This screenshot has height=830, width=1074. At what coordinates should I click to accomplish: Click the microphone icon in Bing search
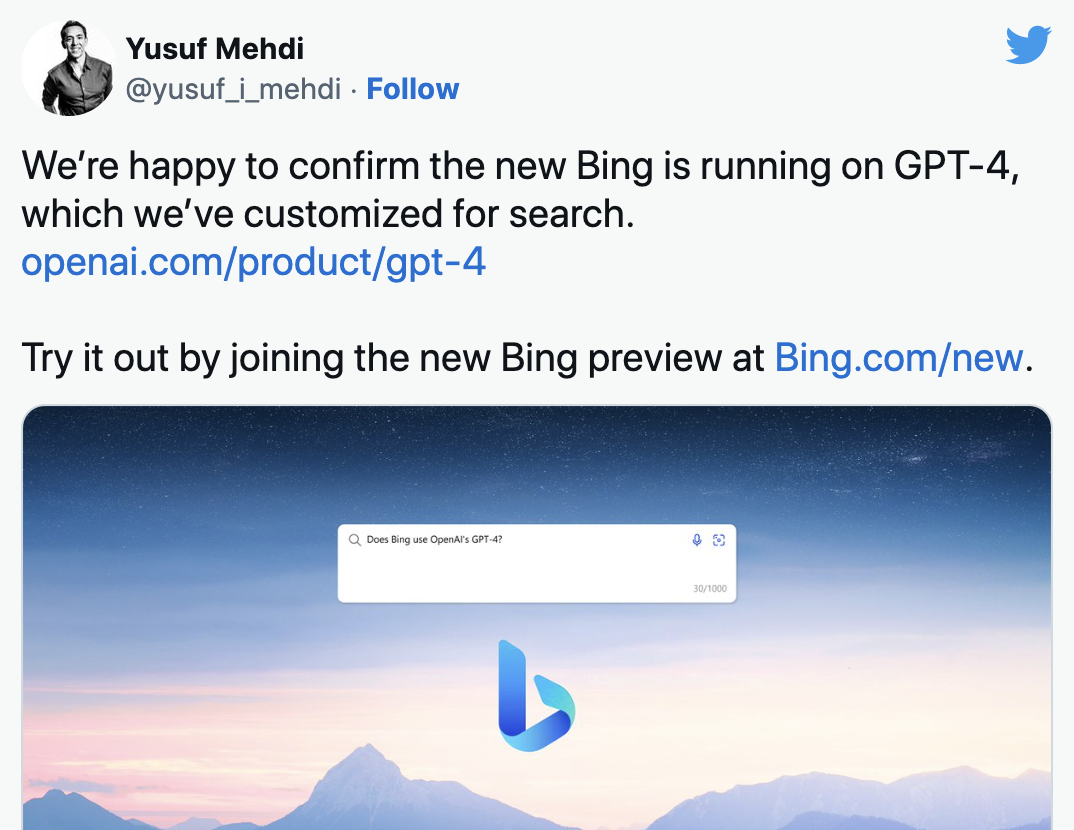[x=697, y=540]
